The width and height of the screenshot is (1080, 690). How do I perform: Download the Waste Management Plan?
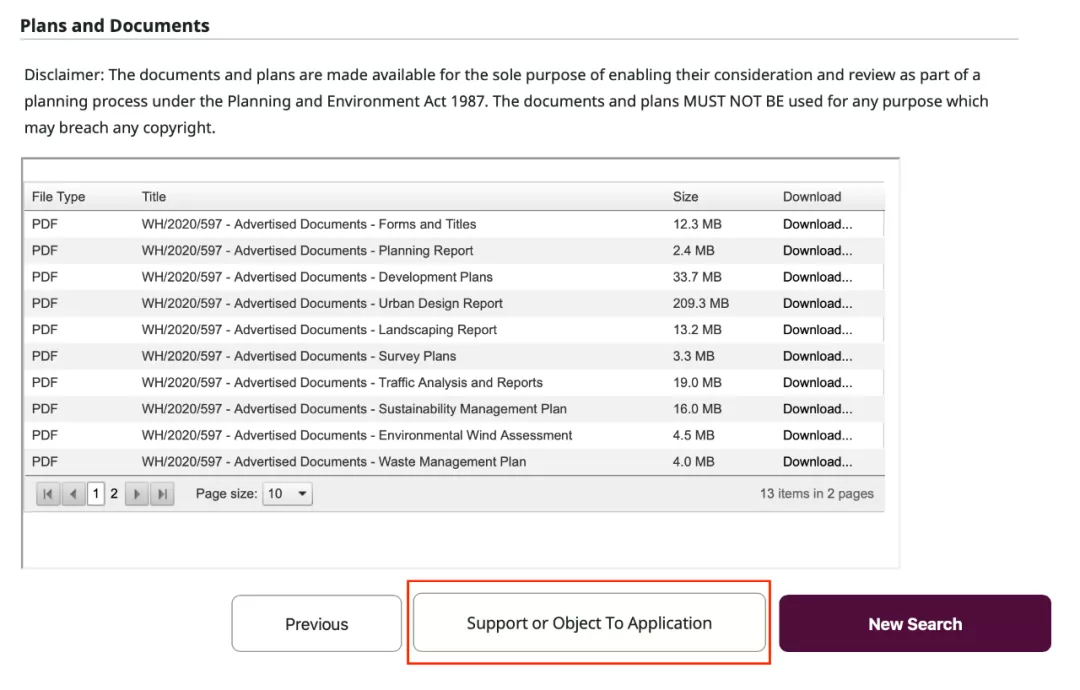point(817,462)
